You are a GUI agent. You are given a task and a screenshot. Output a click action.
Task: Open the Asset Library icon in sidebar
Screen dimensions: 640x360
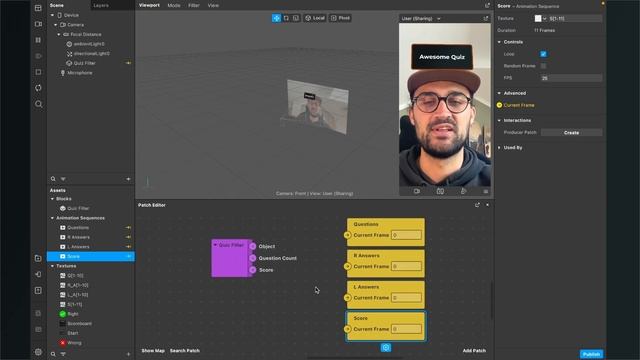coord(38,258)
